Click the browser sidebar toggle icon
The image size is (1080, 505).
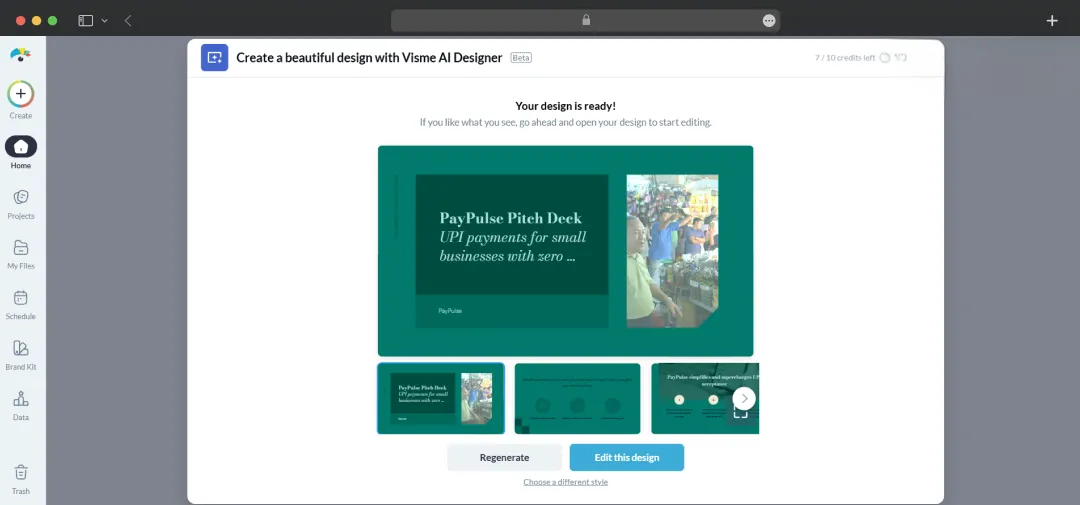point(85,21)
